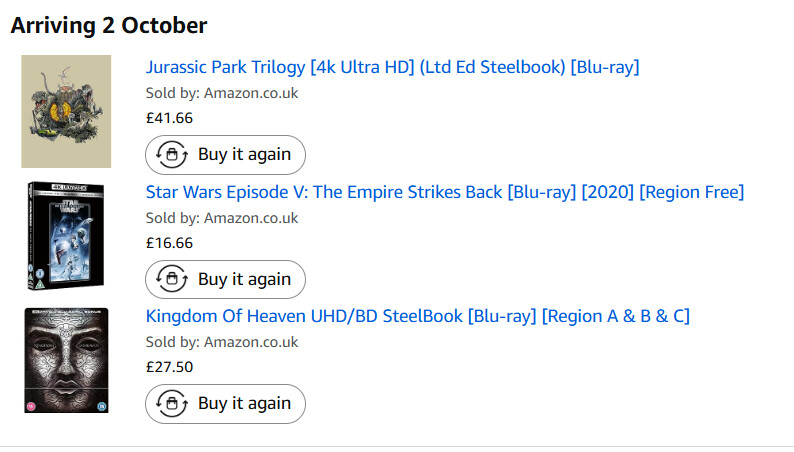Click the £41.66 price of Jurassic Park Trilogy
The width and height of the screenshot is (794, 452).
pos(169,118)
